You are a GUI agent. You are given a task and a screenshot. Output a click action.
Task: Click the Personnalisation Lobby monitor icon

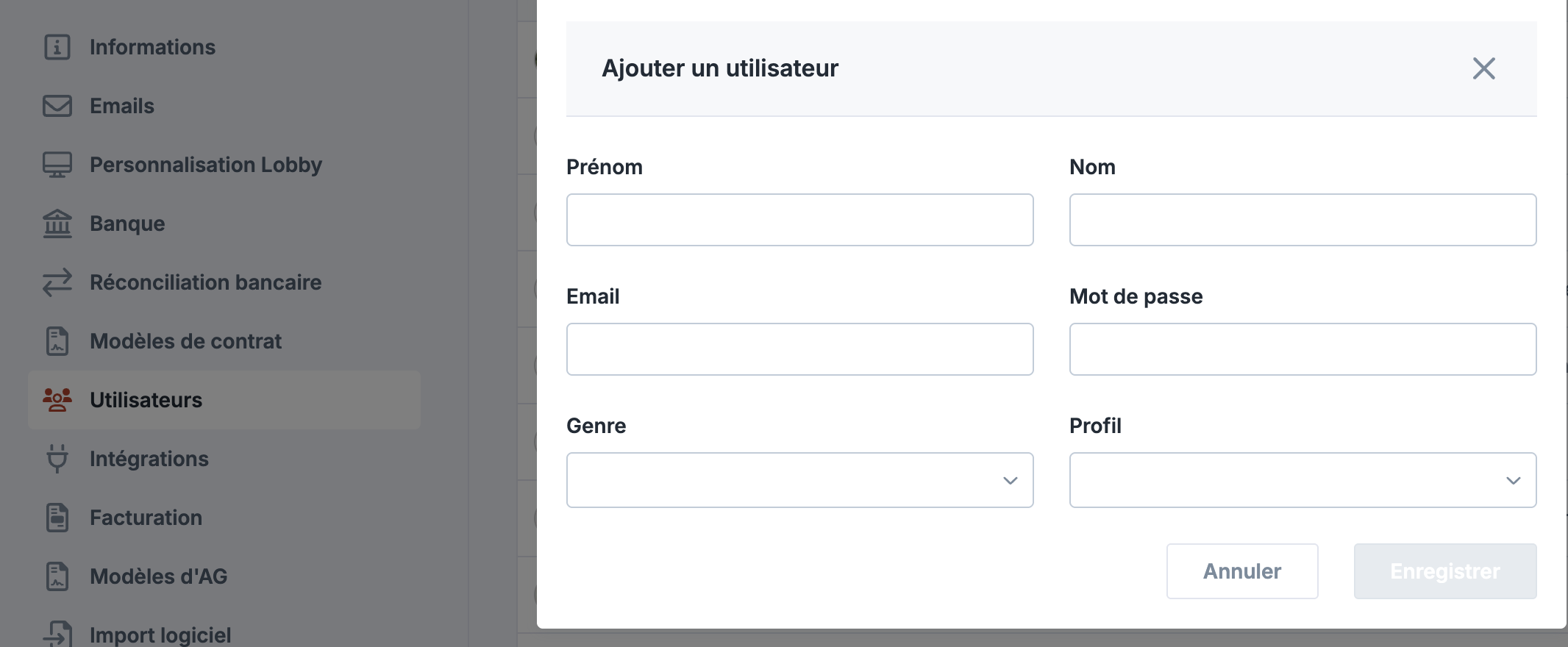coord(57,165)
